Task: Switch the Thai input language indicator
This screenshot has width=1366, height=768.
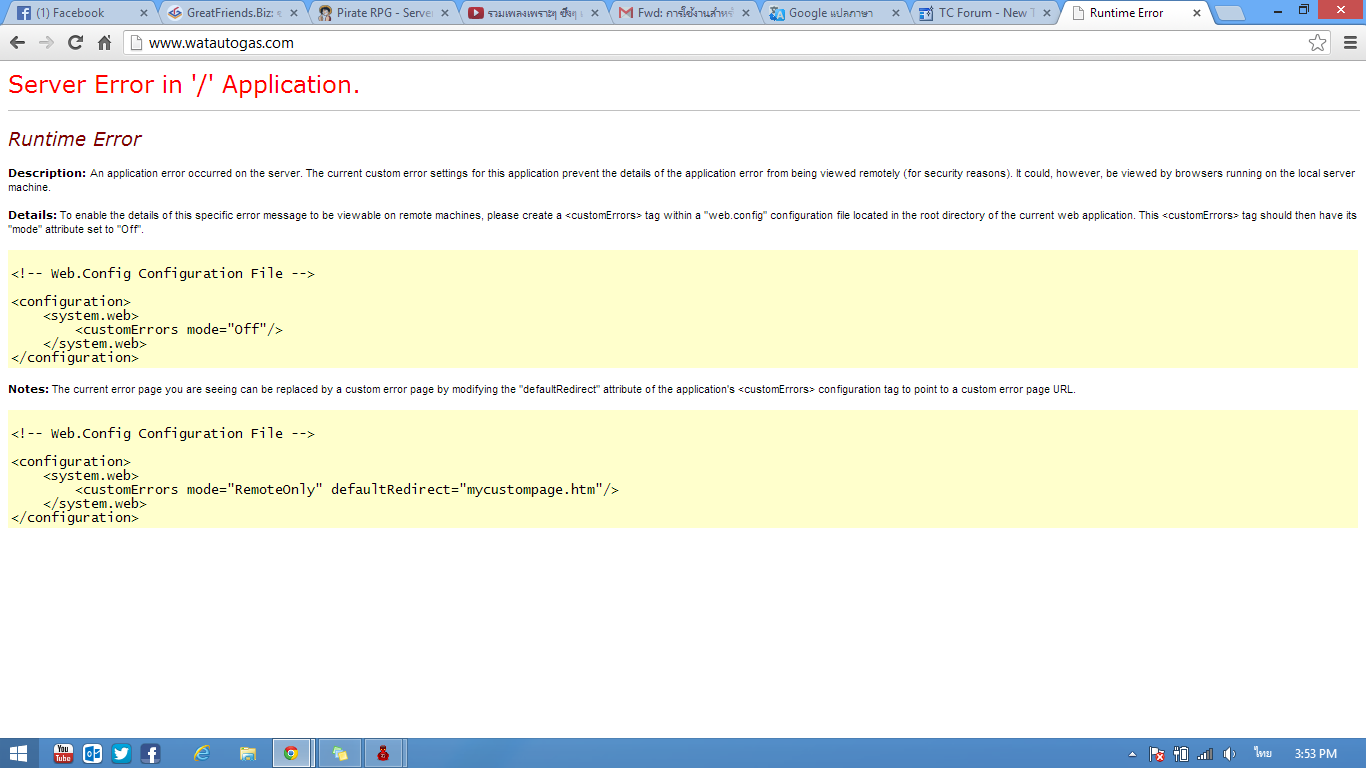Action: point(1262,753)
